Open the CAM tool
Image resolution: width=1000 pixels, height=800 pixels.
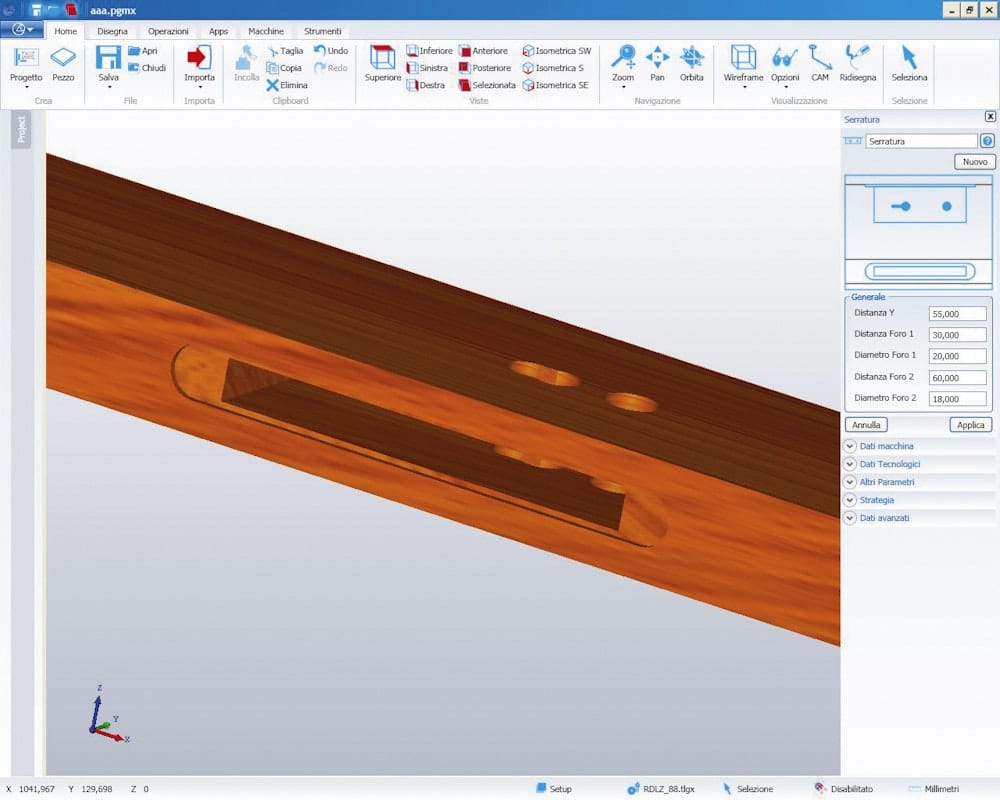click(x=820, y=62)
